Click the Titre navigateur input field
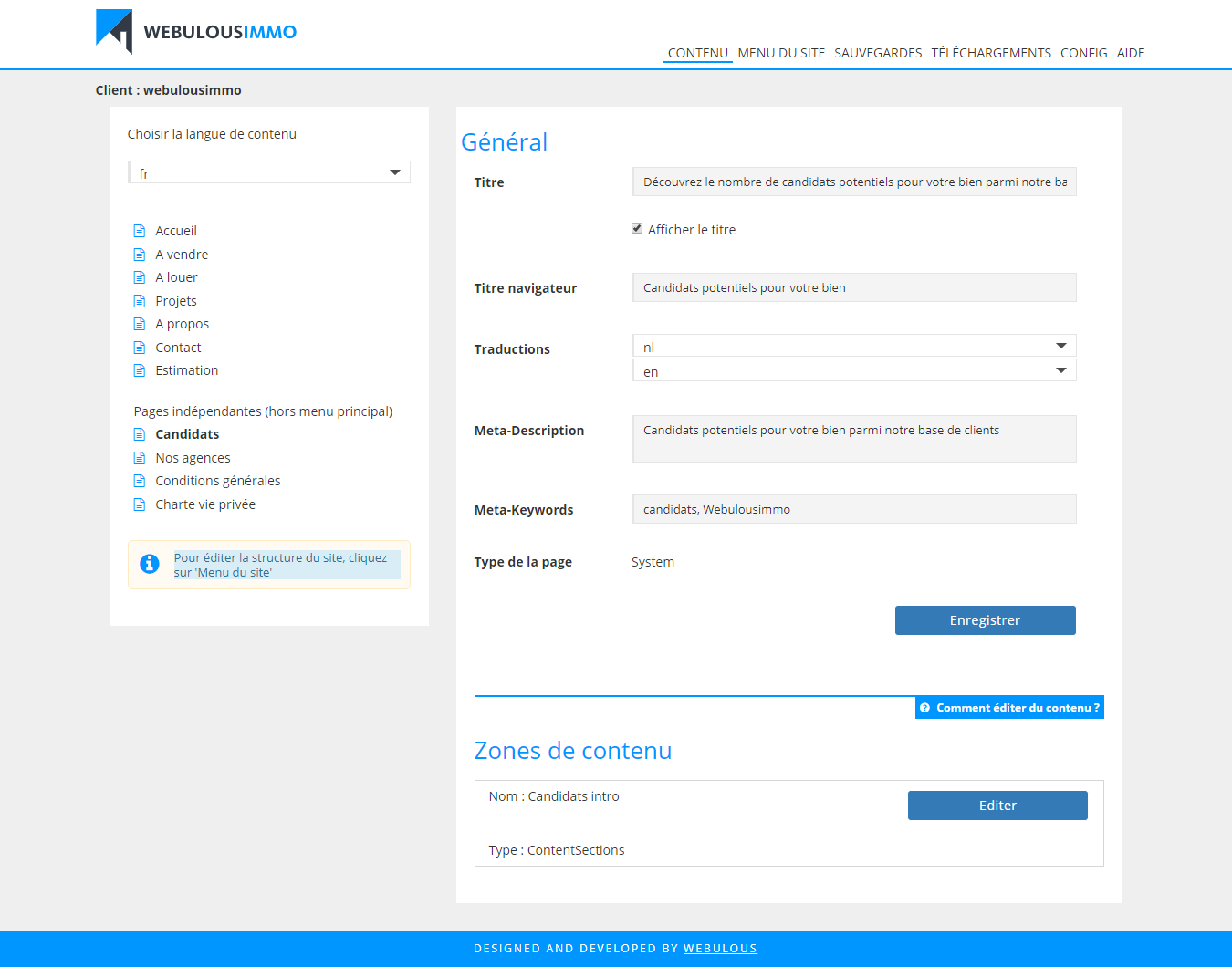The width and height of the screenshot is (1232, 967). [x=853, y=287]
